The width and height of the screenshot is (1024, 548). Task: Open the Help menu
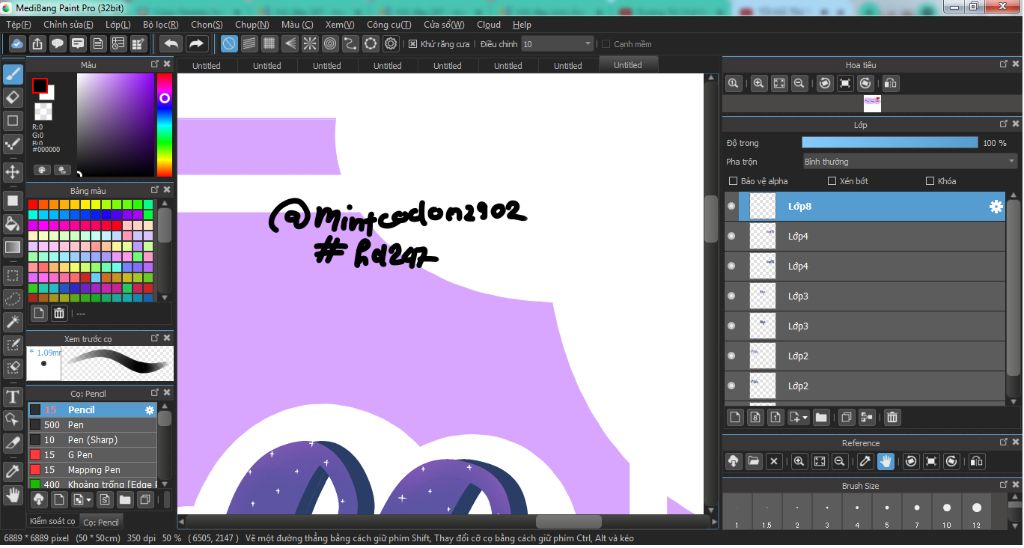(522, 25)
